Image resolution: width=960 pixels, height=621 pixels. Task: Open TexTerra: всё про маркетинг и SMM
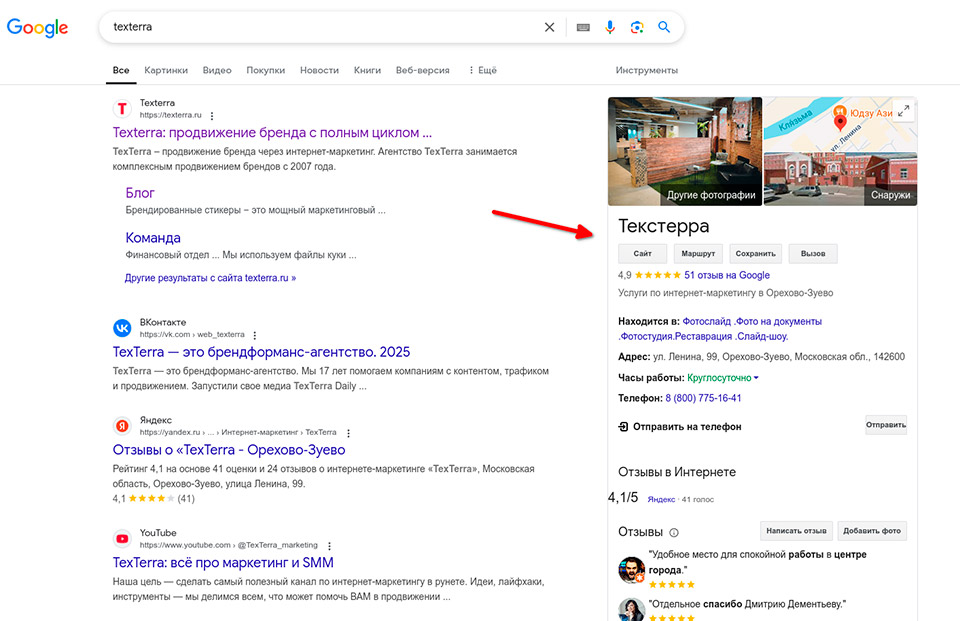click(x=223, y=563)
